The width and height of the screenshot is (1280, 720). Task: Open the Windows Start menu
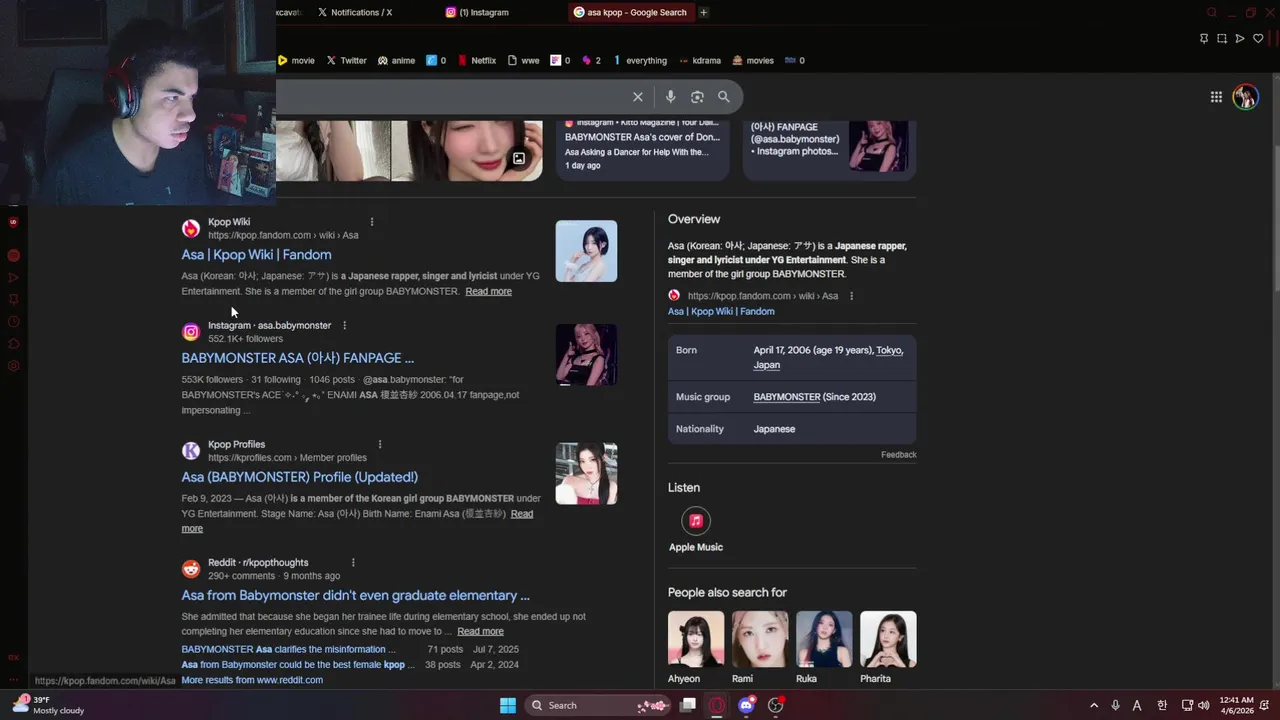point(508,705)
